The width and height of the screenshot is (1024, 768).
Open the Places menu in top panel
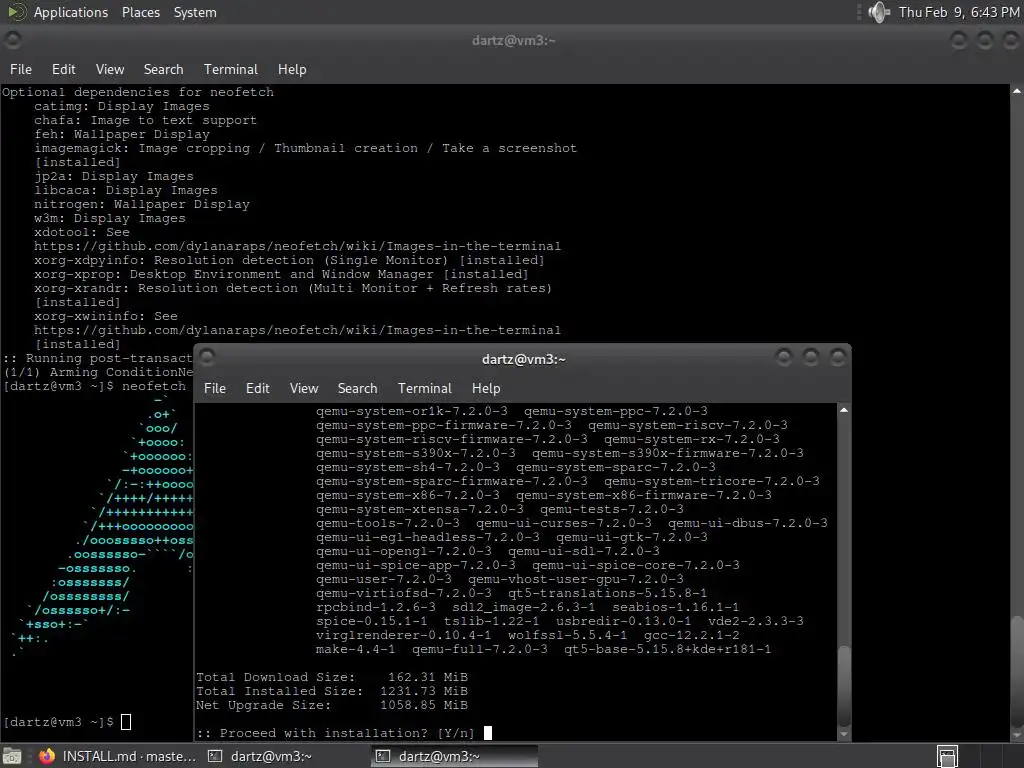tap(140, 12)
